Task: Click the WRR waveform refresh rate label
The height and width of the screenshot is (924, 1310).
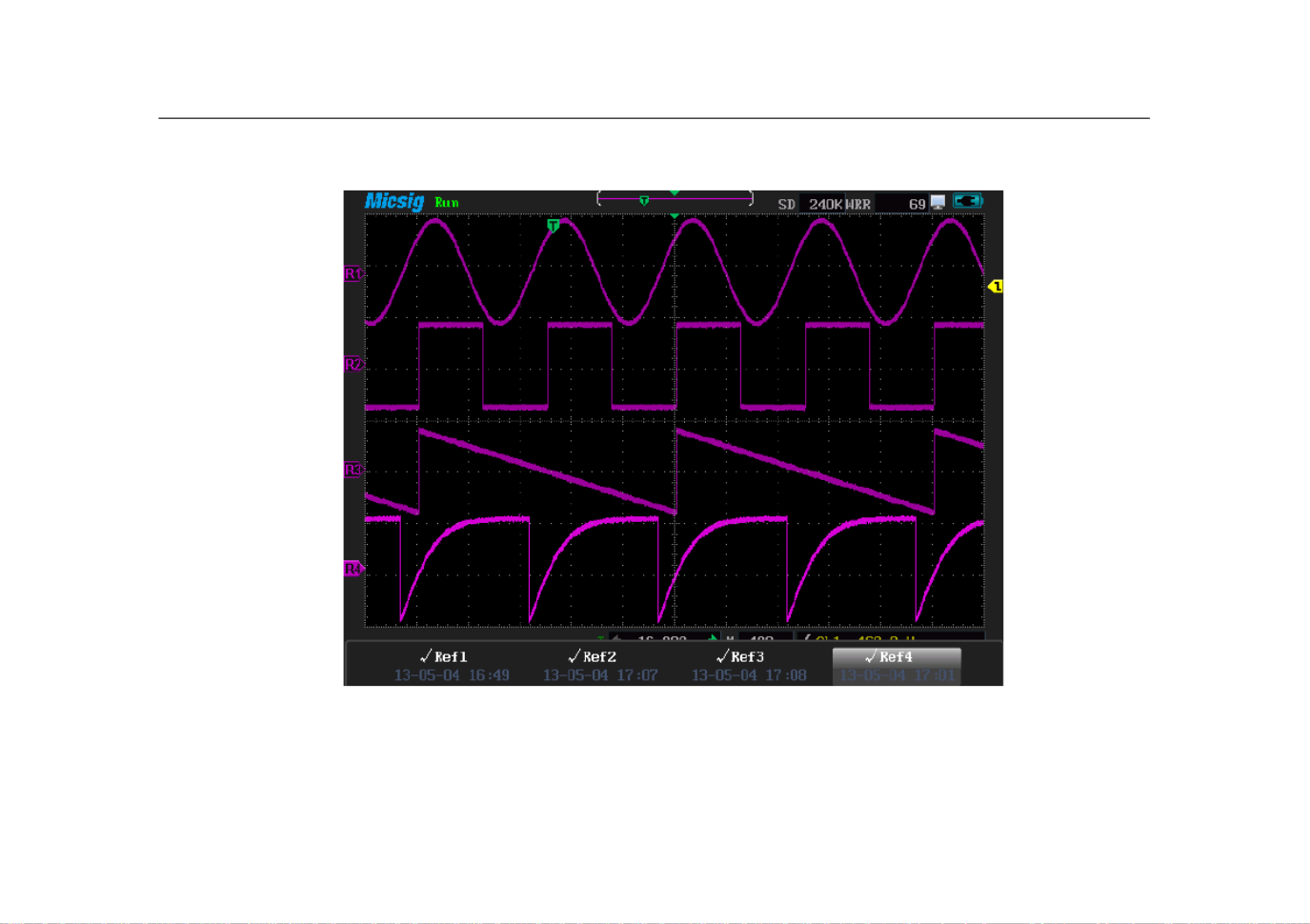Action: 858,204
